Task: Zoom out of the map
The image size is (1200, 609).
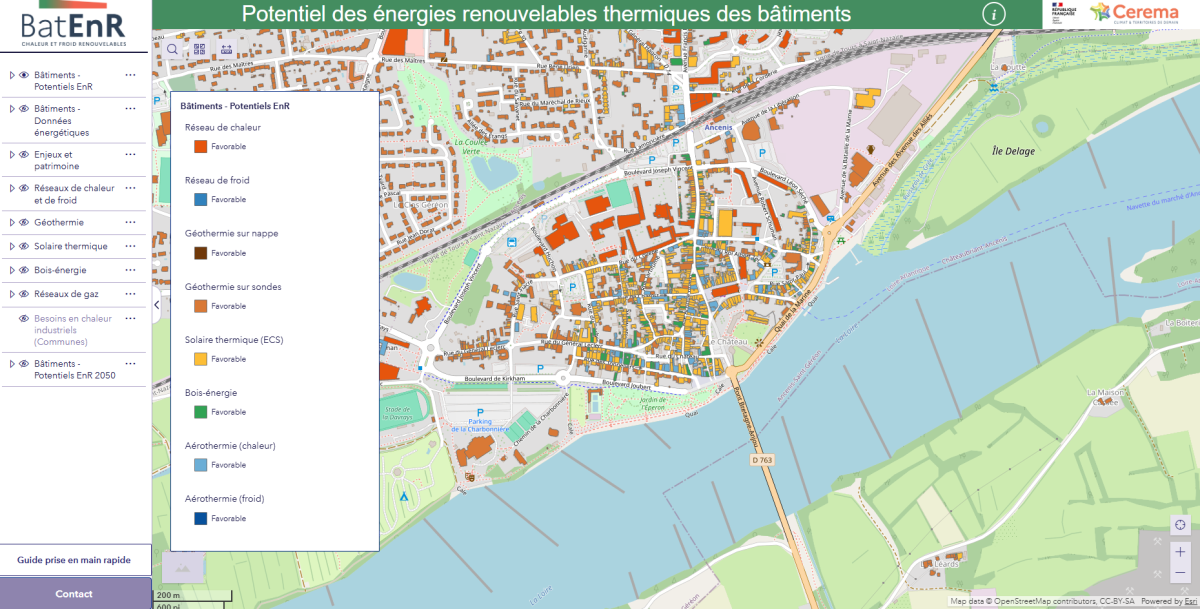Action: click(x=1180, y=574)
